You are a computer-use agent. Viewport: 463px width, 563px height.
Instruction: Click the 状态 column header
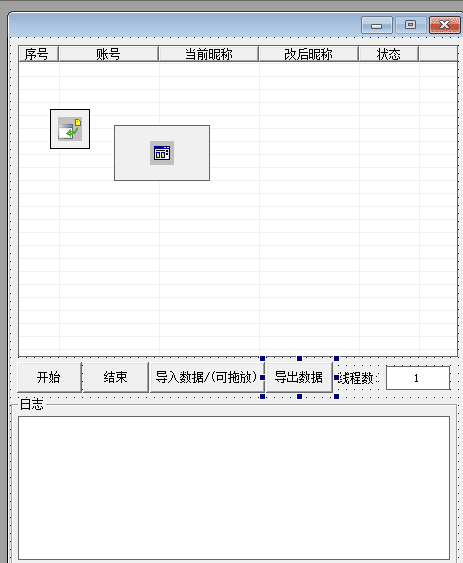[389, 54]
